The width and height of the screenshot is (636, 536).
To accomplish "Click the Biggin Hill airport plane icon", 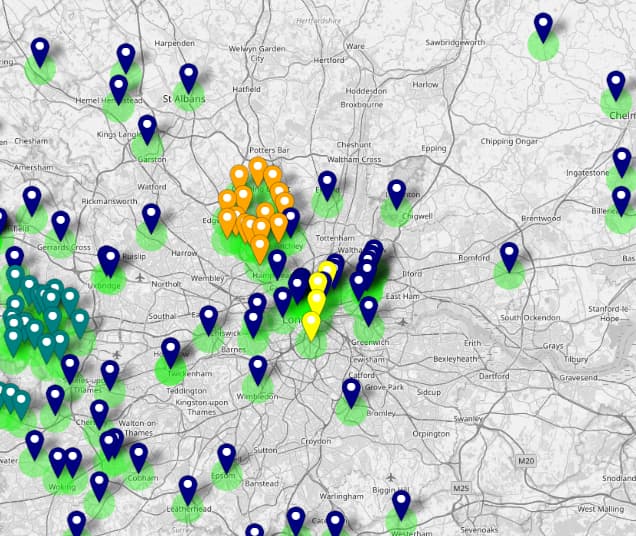I will [390, 476].
